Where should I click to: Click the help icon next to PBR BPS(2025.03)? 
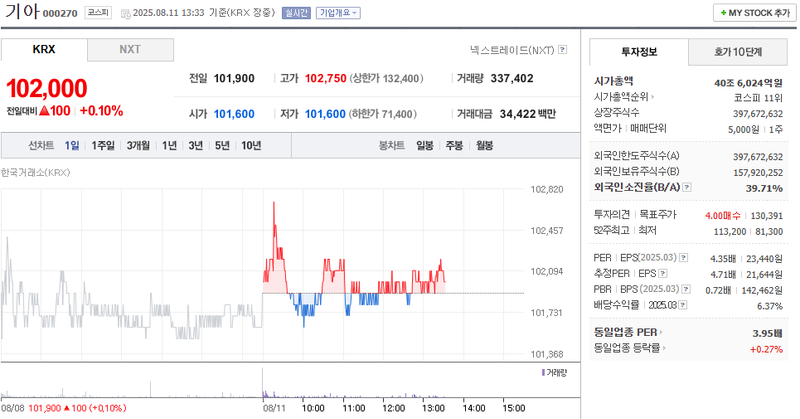tap(686, 289)
